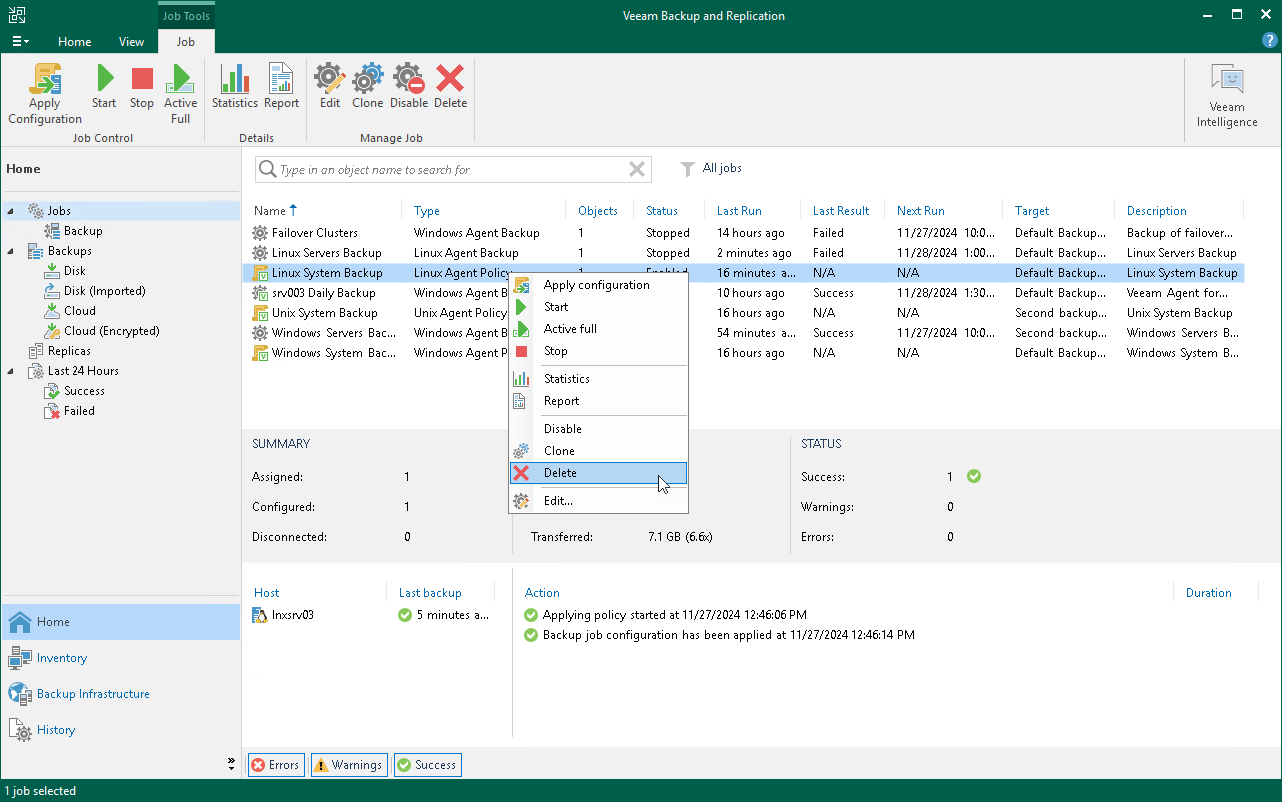1282x802 pixels.
Task: Collapse the Jobs tree node
Action: 11,211
